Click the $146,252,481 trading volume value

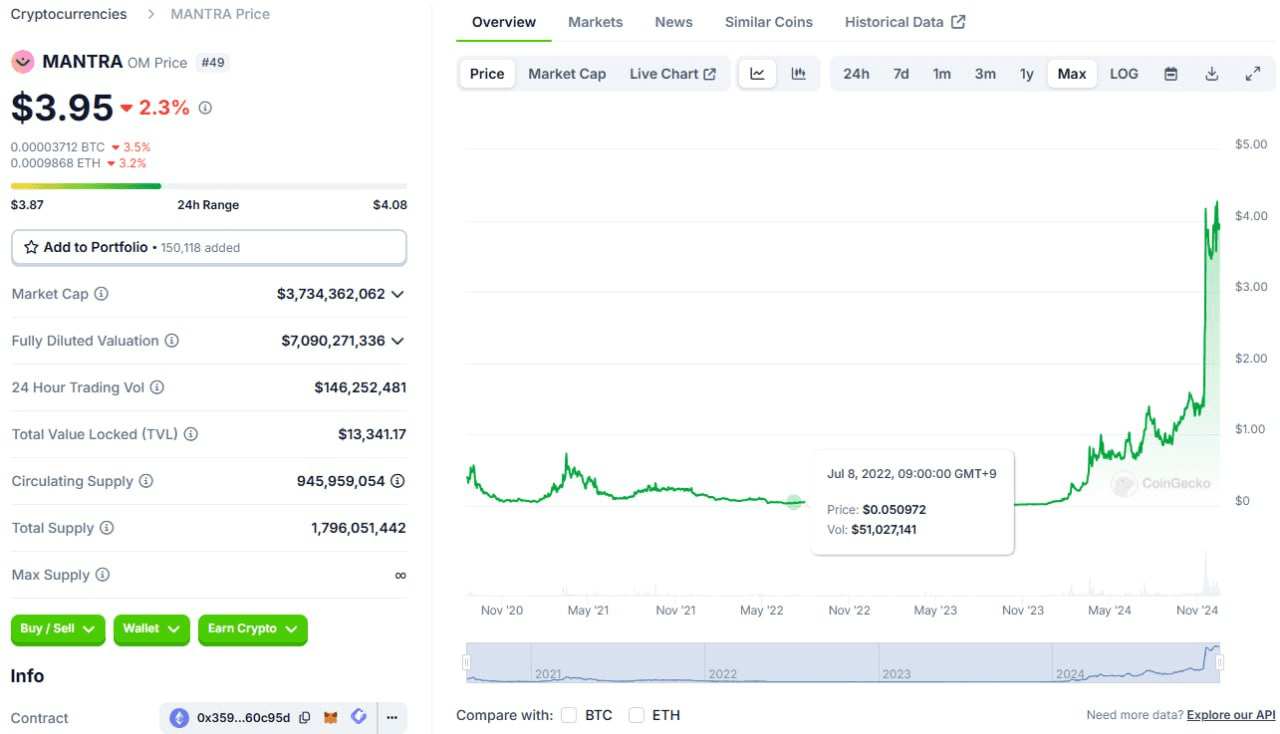pos(360,388)
